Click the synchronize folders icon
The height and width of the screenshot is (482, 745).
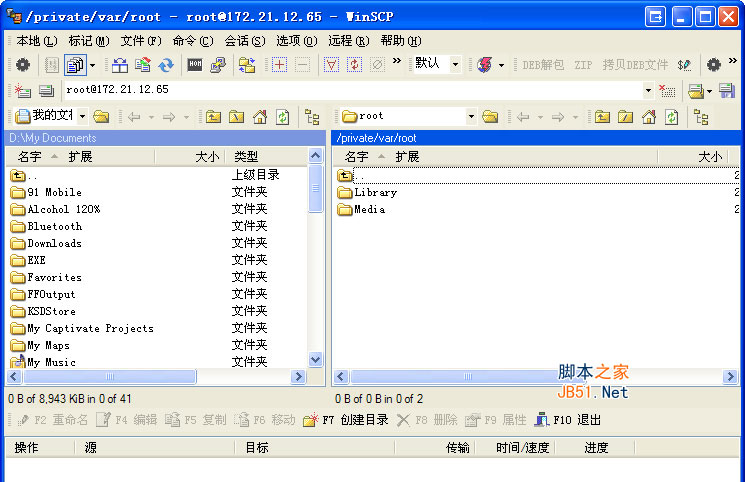(143, 65)
